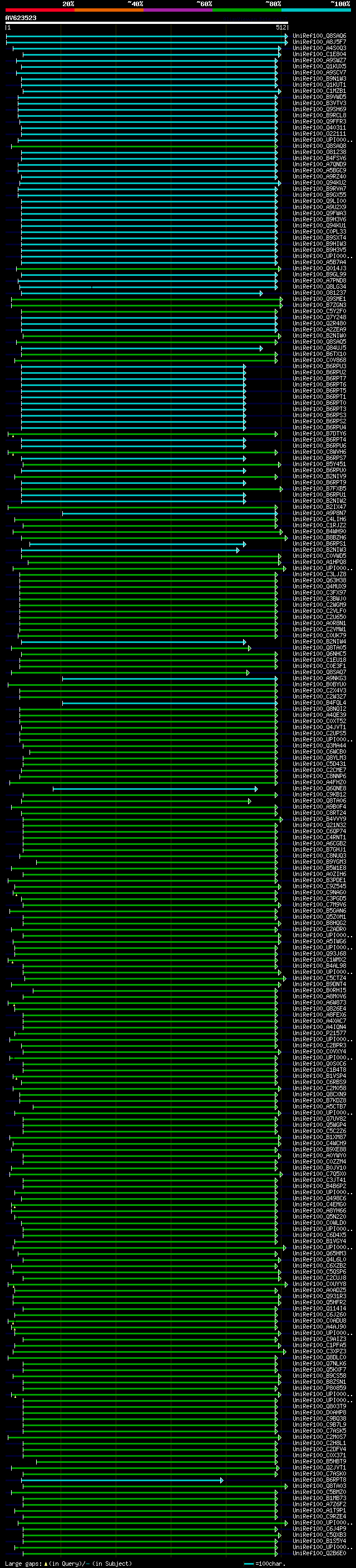The image size is (356, 1568).
Task: Click the purple ~60% identity color bar
Action: [x=179, y=10]
